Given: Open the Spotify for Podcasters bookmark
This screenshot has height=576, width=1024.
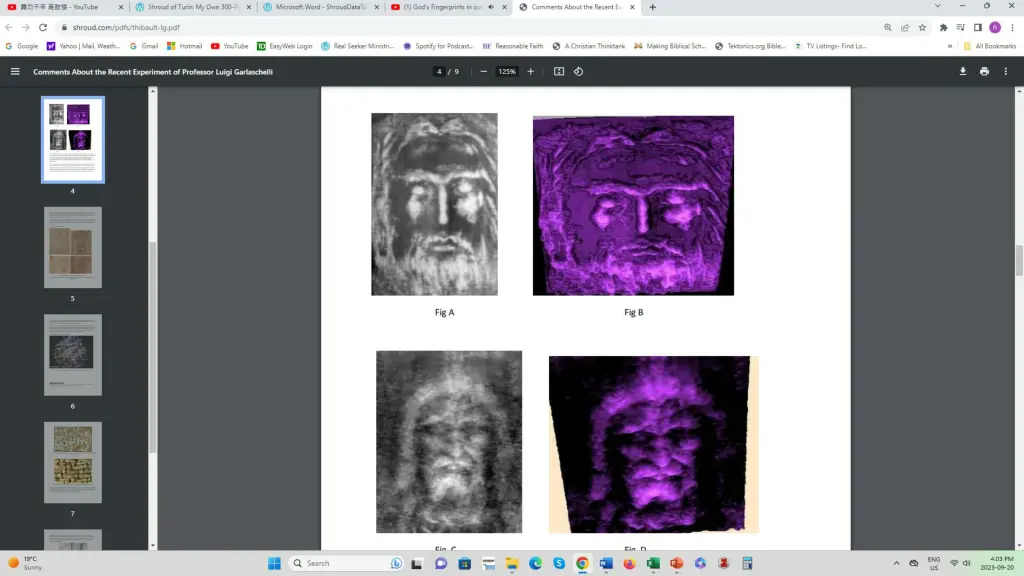Looking at the screenshot, I should point(438,46).
